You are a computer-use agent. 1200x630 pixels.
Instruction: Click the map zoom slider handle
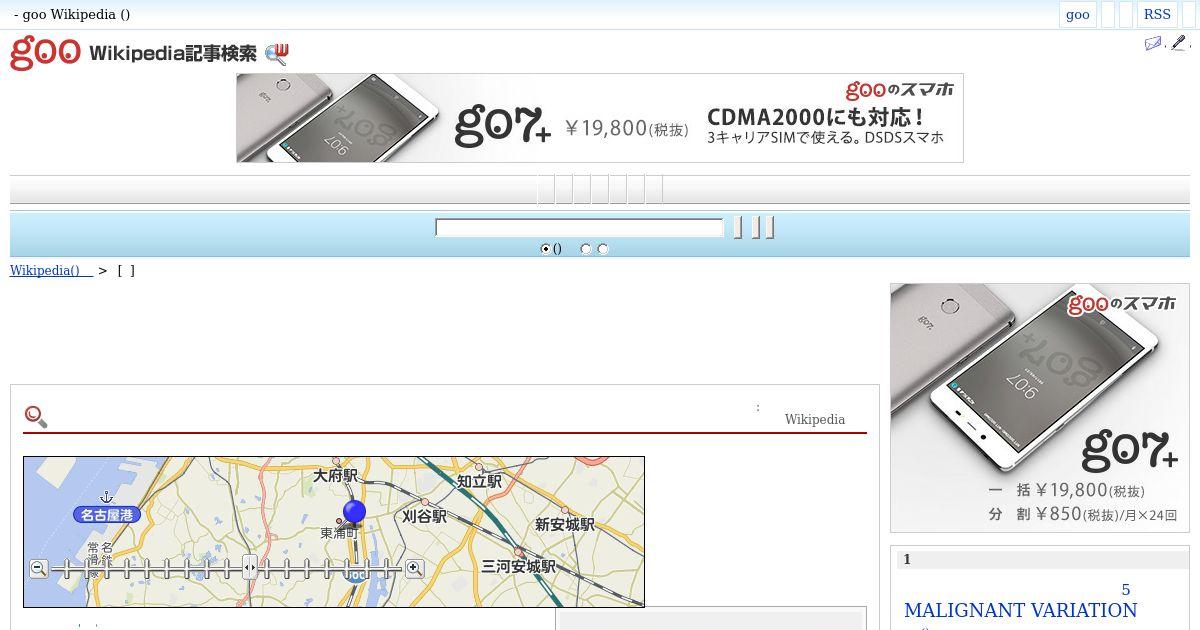click(x=250, y=568)
